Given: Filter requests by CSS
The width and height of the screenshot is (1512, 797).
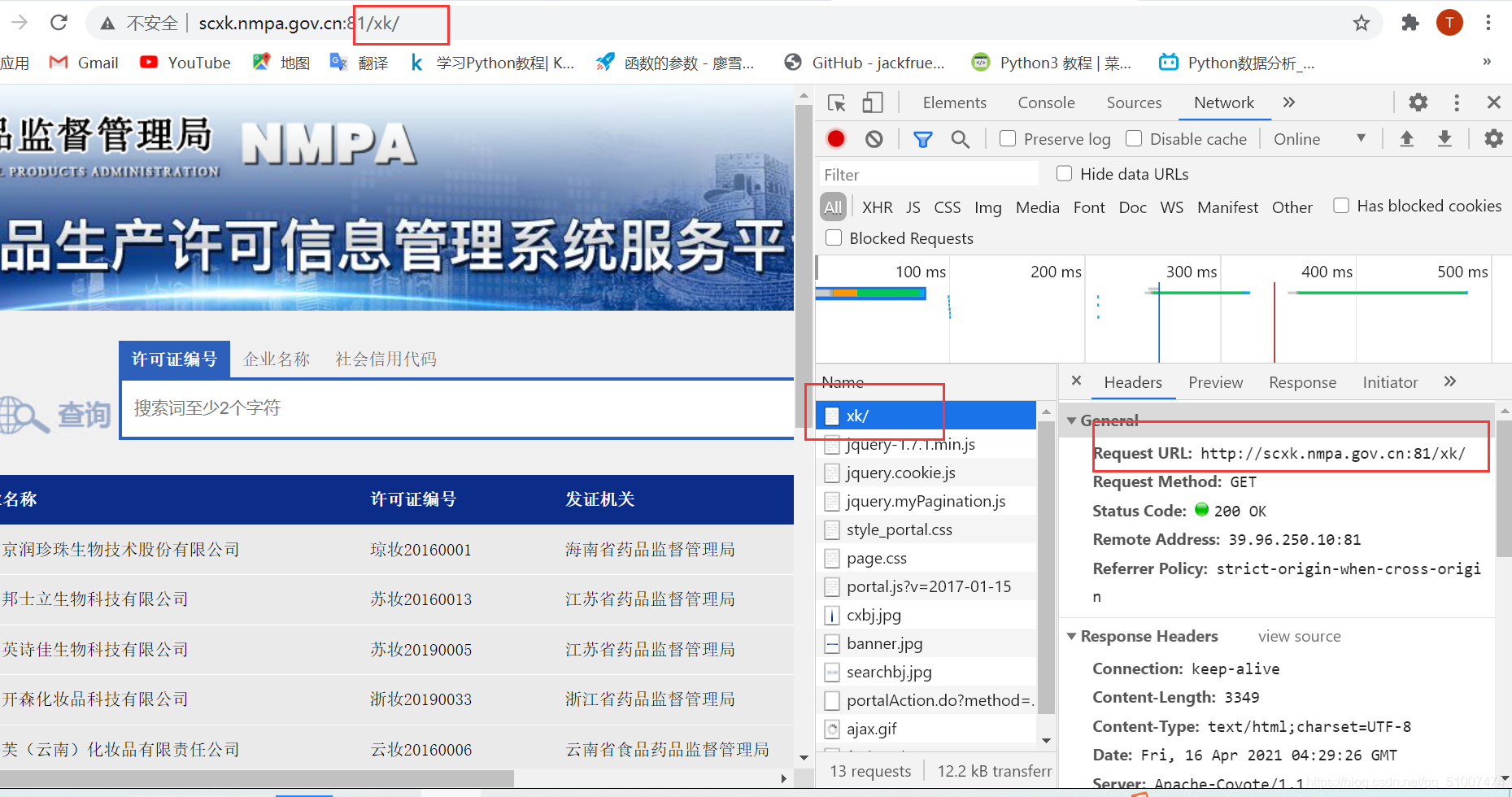Looking at the screenshot, I should pyautogui.click(x=948, y=207).
